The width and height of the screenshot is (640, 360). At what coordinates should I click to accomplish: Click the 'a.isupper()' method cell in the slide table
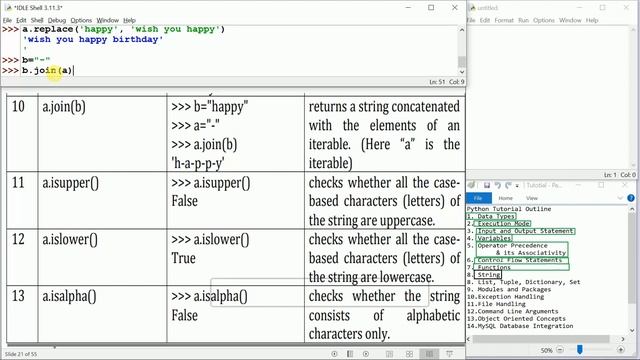pos(71,183)
